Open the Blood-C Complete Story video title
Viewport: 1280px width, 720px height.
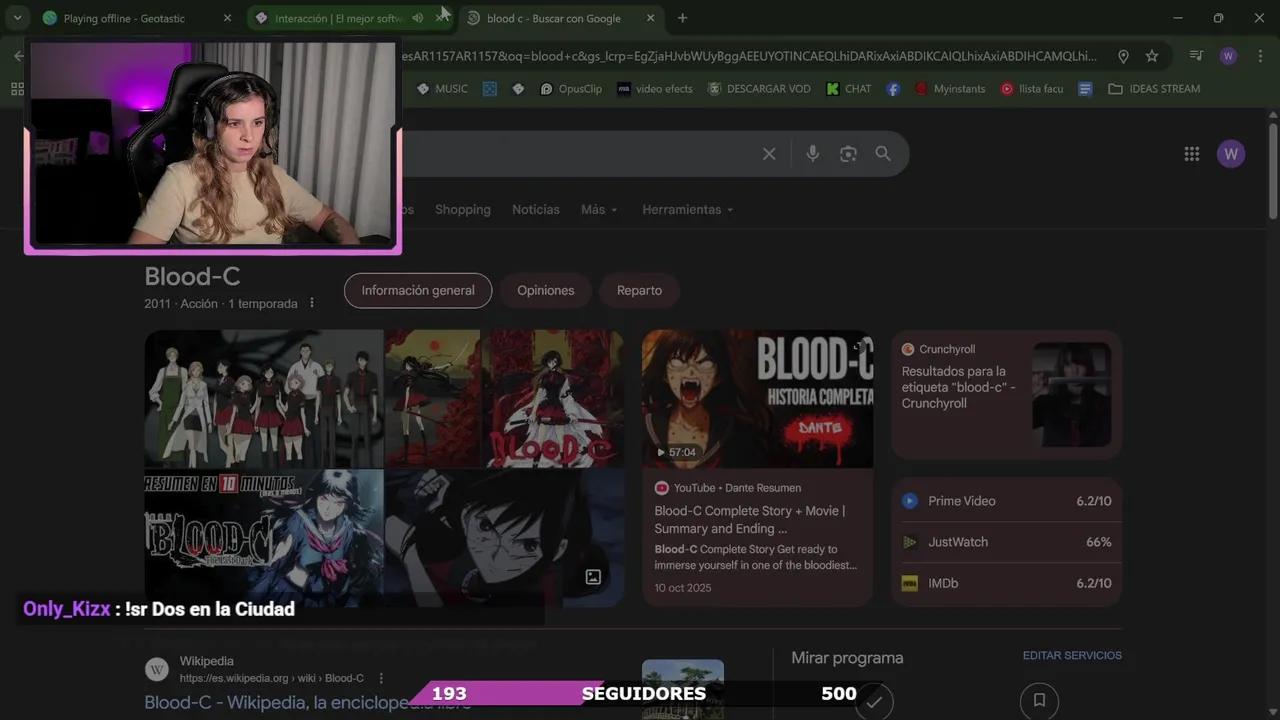pyautogui.click(x=750, y=520)
